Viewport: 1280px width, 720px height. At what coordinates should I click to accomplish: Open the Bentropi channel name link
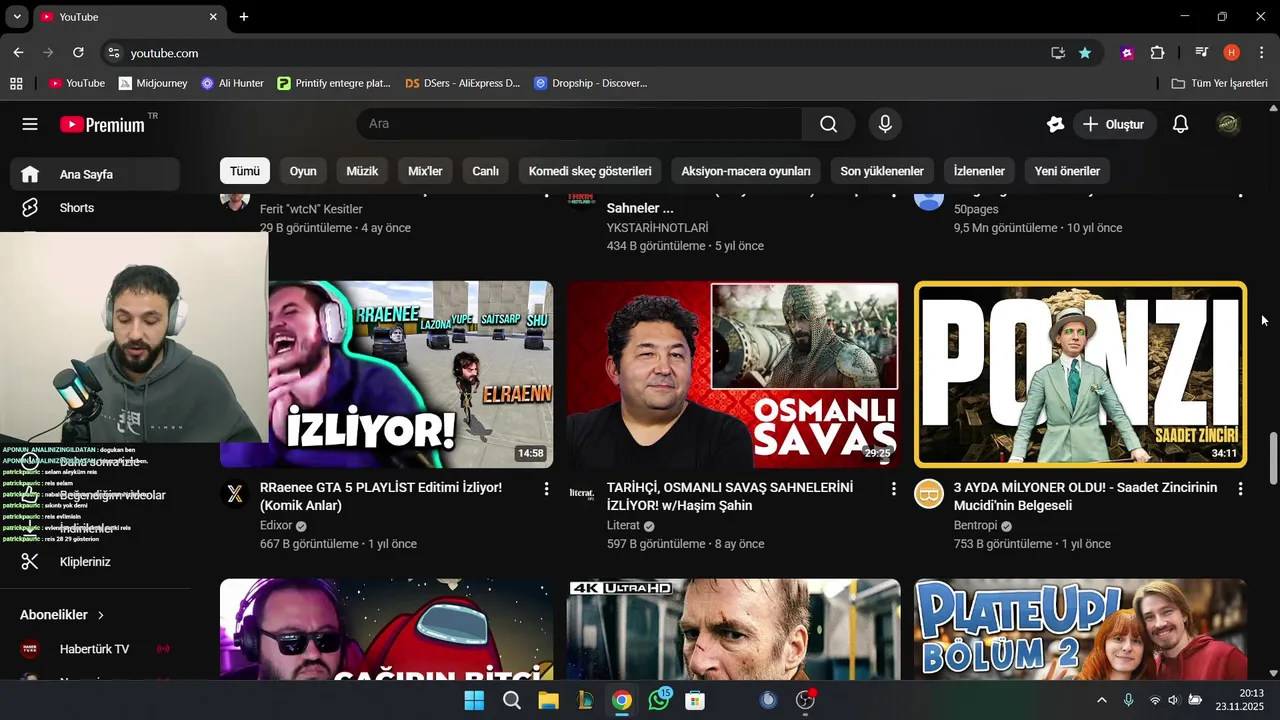click(976, 525)
